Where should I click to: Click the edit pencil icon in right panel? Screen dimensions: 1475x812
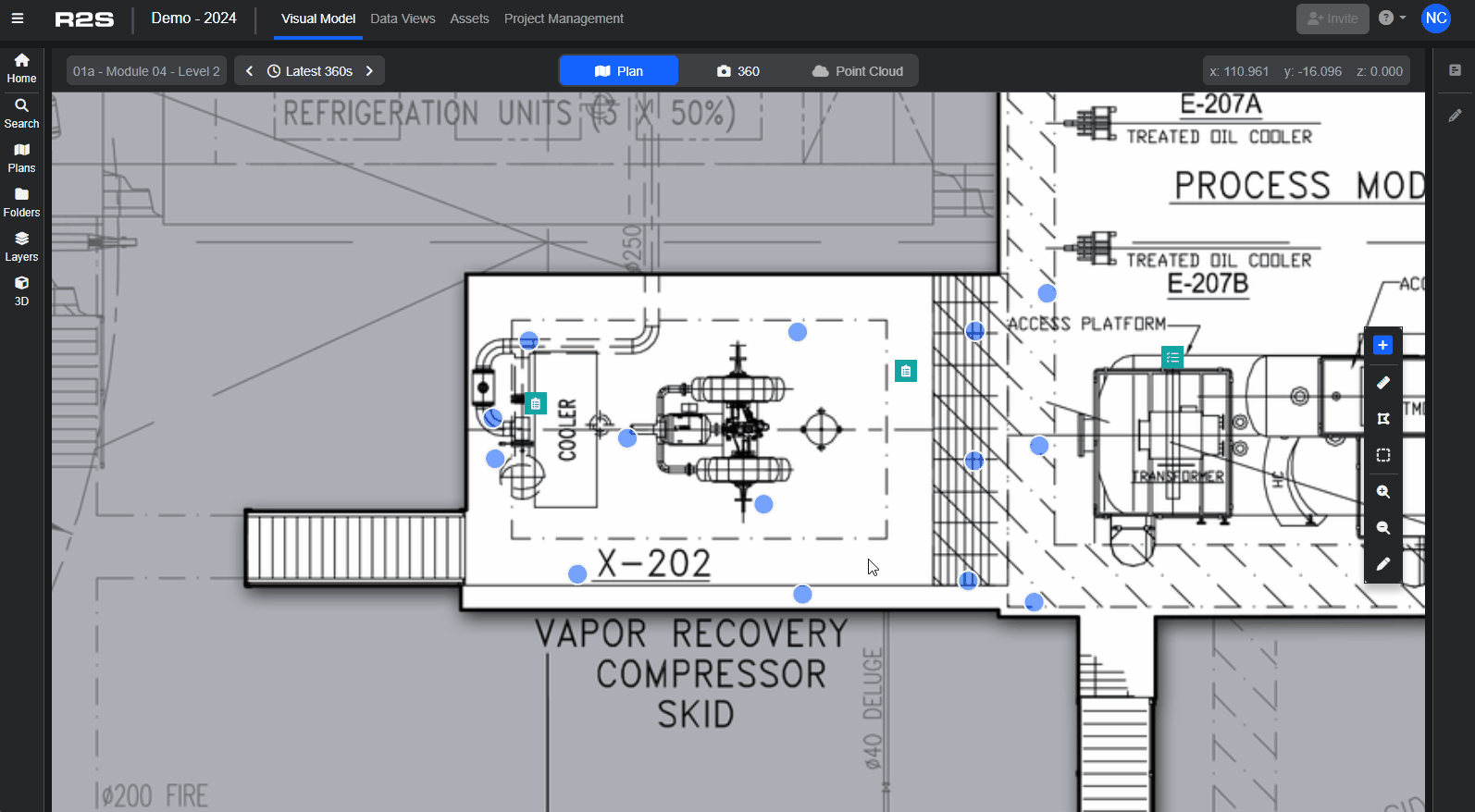[1455, 116]
